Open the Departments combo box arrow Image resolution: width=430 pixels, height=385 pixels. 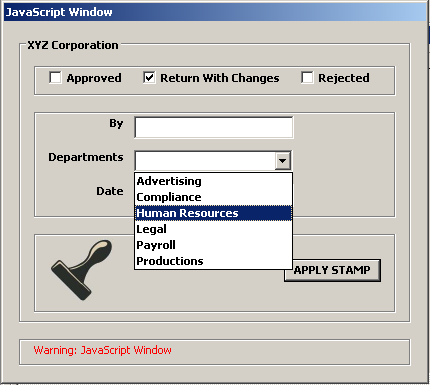coord(283,161)
